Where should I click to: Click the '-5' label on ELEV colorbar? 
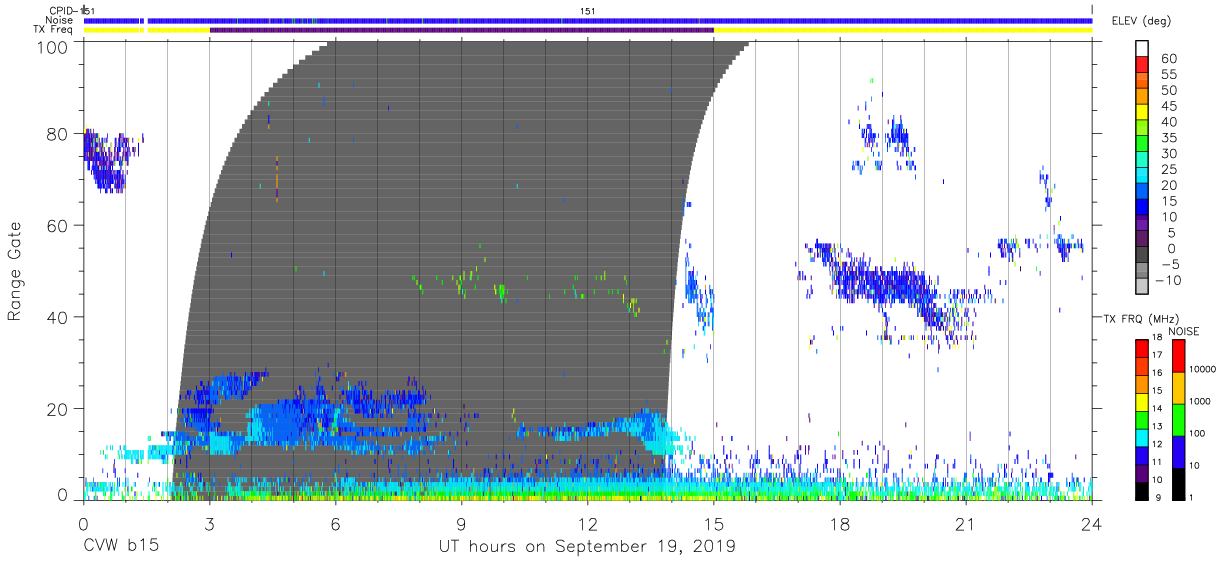coord(1168,264)
